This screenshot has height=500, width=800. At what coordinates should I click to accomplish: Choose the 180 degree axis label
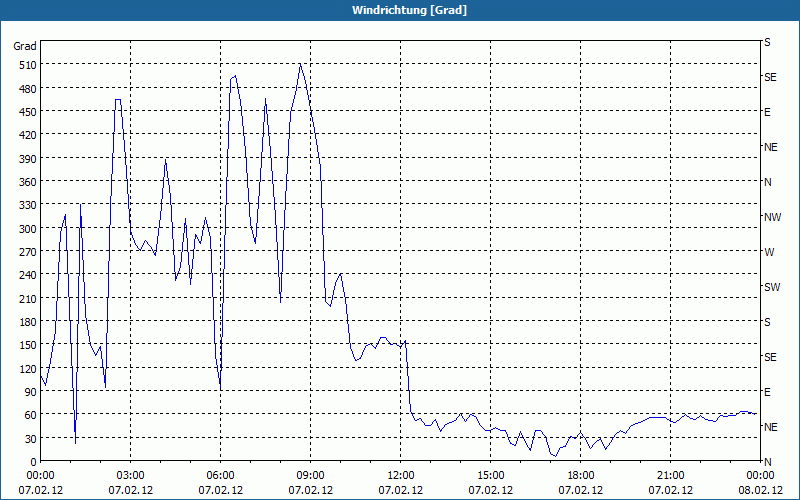(x=28, y=322)
